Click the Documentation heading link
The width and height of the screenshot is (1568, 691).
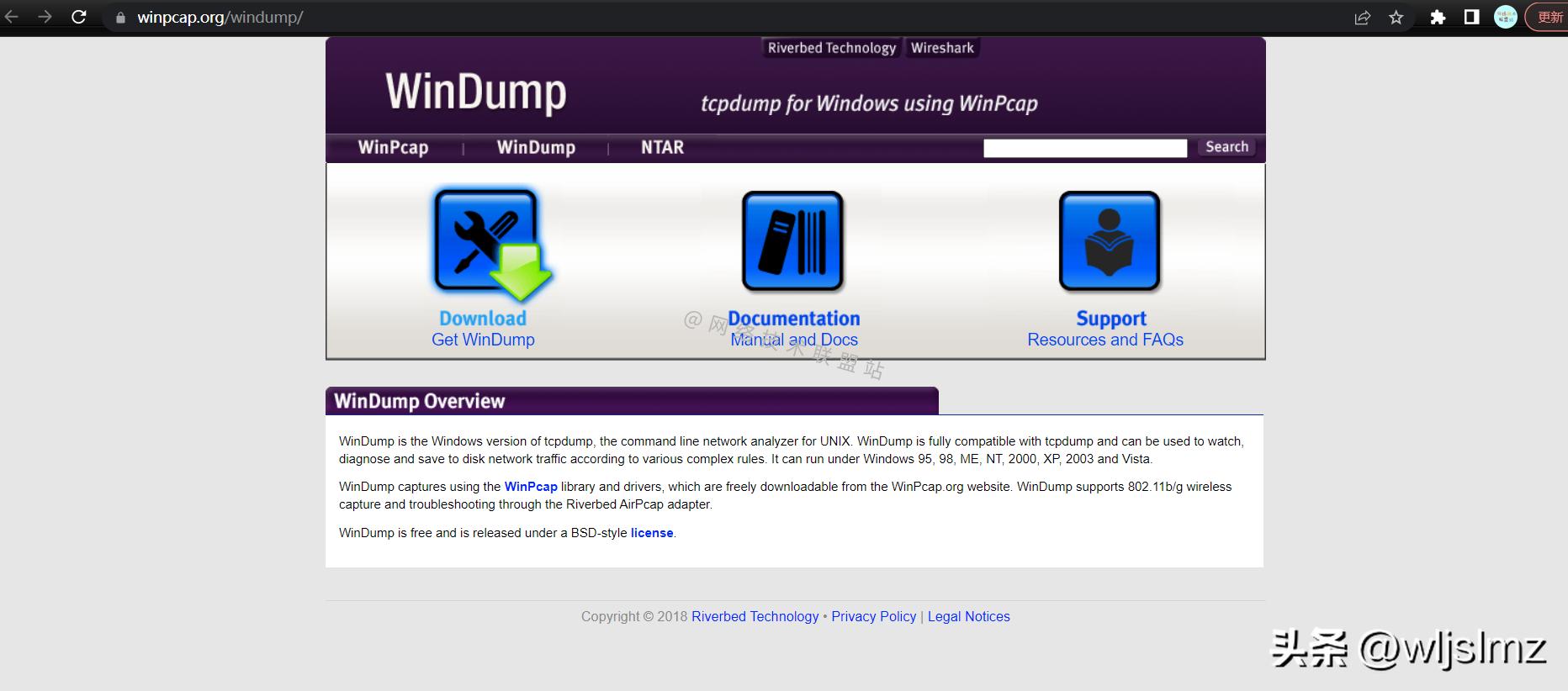(x=794, y=319)
